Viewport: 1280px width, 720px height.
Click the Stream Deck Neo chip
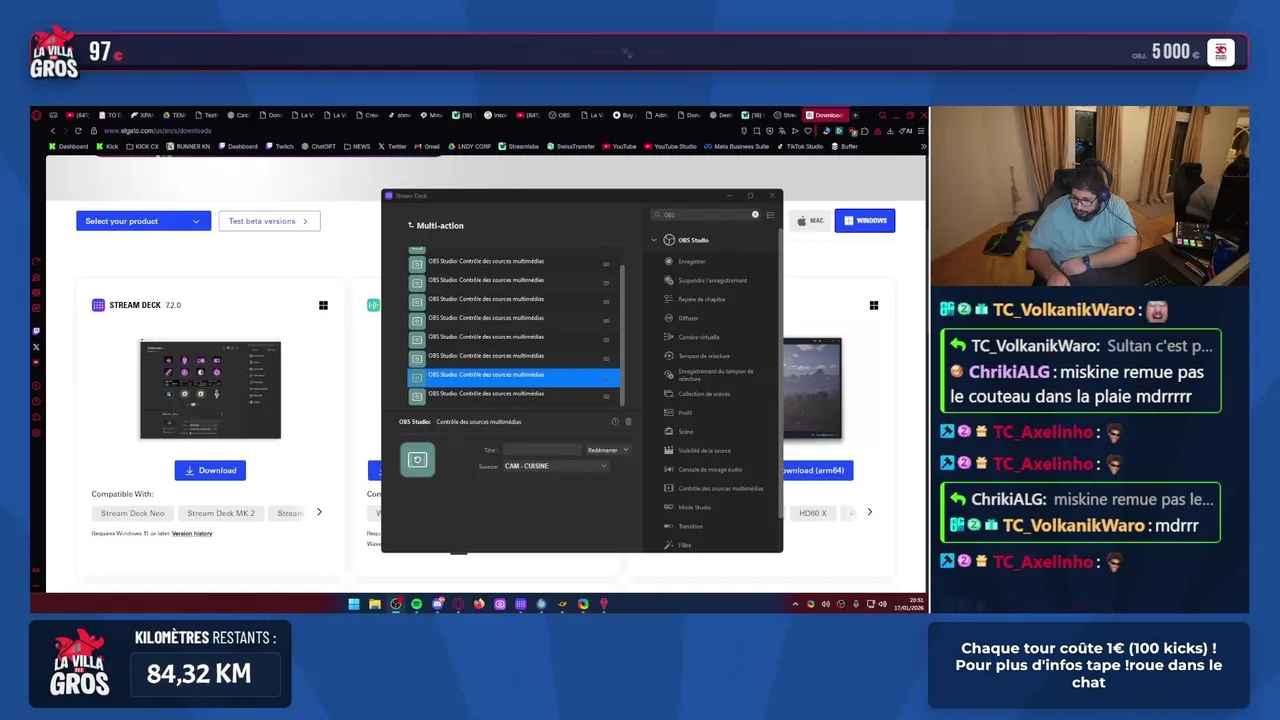133,513
